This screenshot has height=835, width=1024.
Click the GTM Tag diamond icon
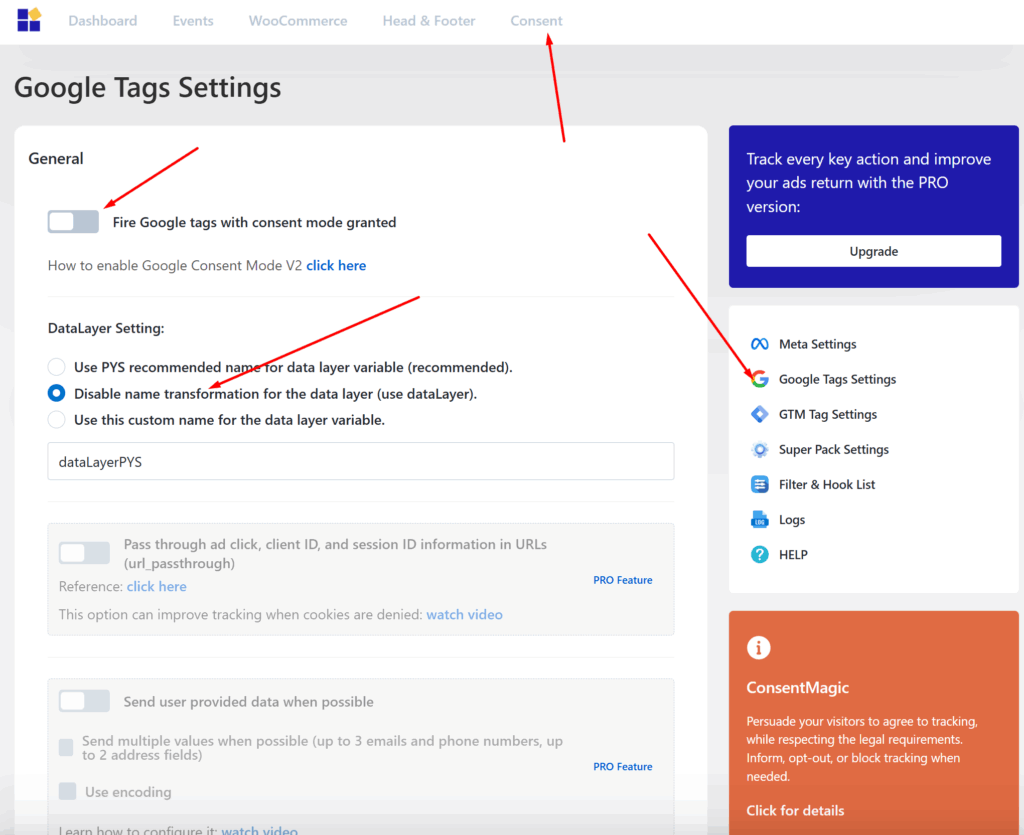(760, 414)
